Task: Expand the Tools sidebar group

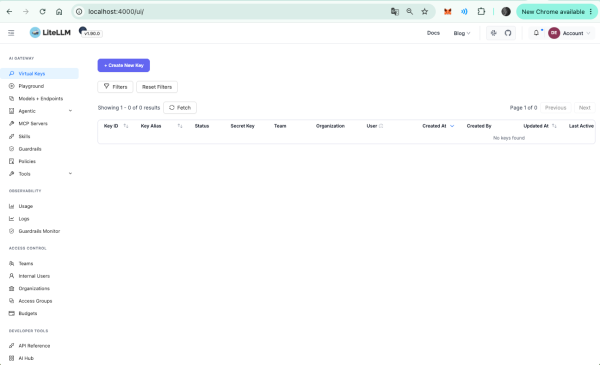Action: 39,174
